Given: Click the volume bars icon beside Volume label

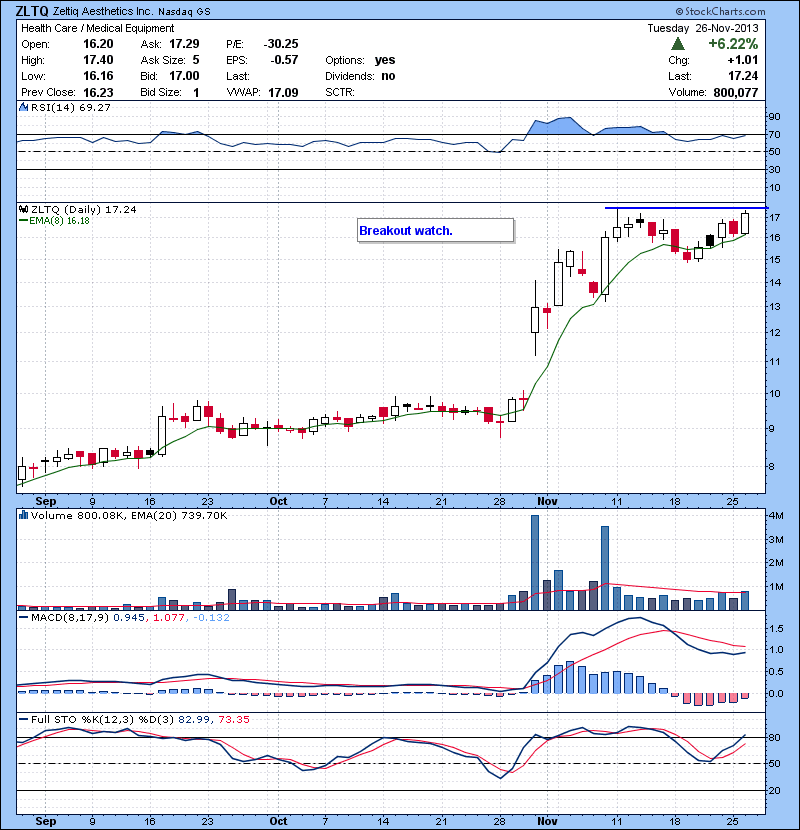Looking at the screenshot, I should (23, 515).
